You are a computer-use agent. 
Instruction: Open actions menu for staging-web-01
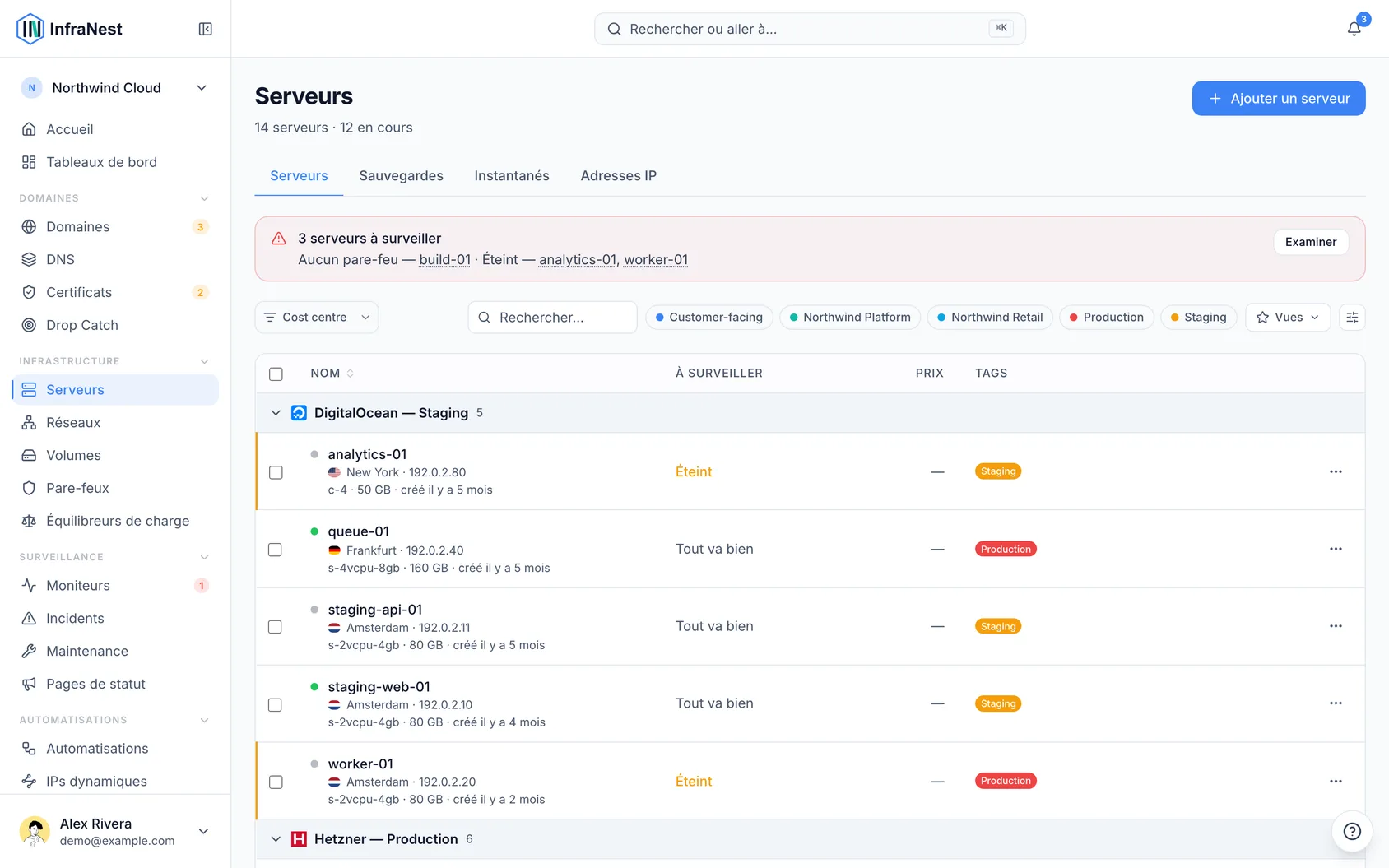(x=1336, y=703)
